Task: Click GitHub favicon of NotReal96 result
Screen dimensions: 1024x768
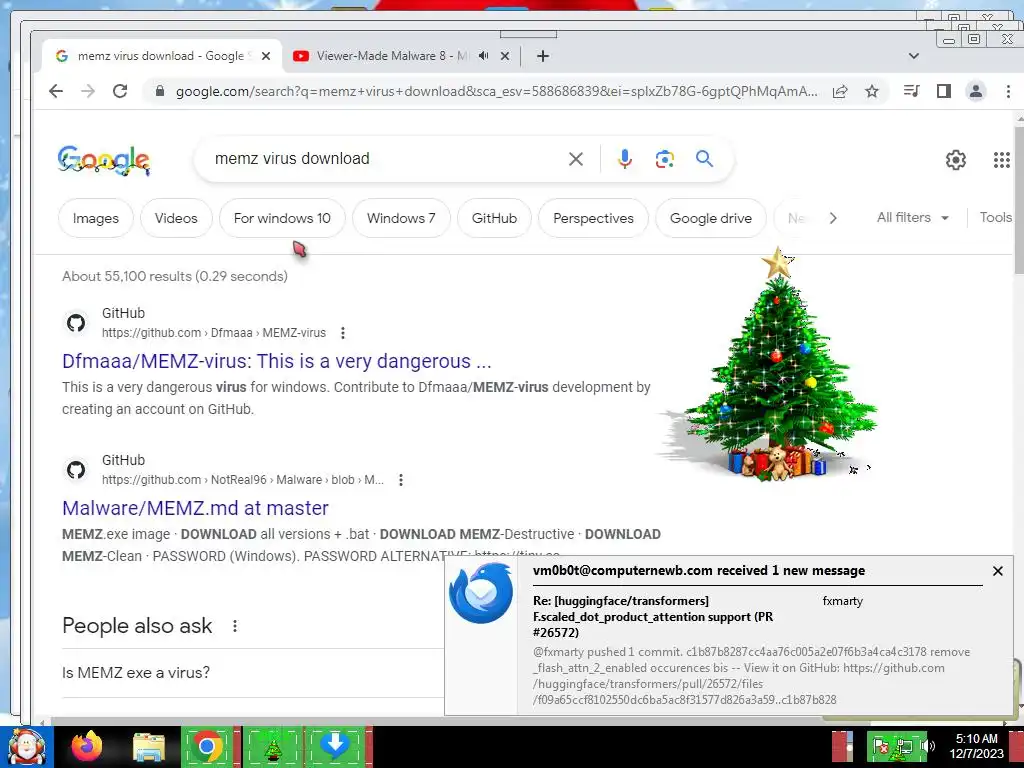Action: pos(76,470)
